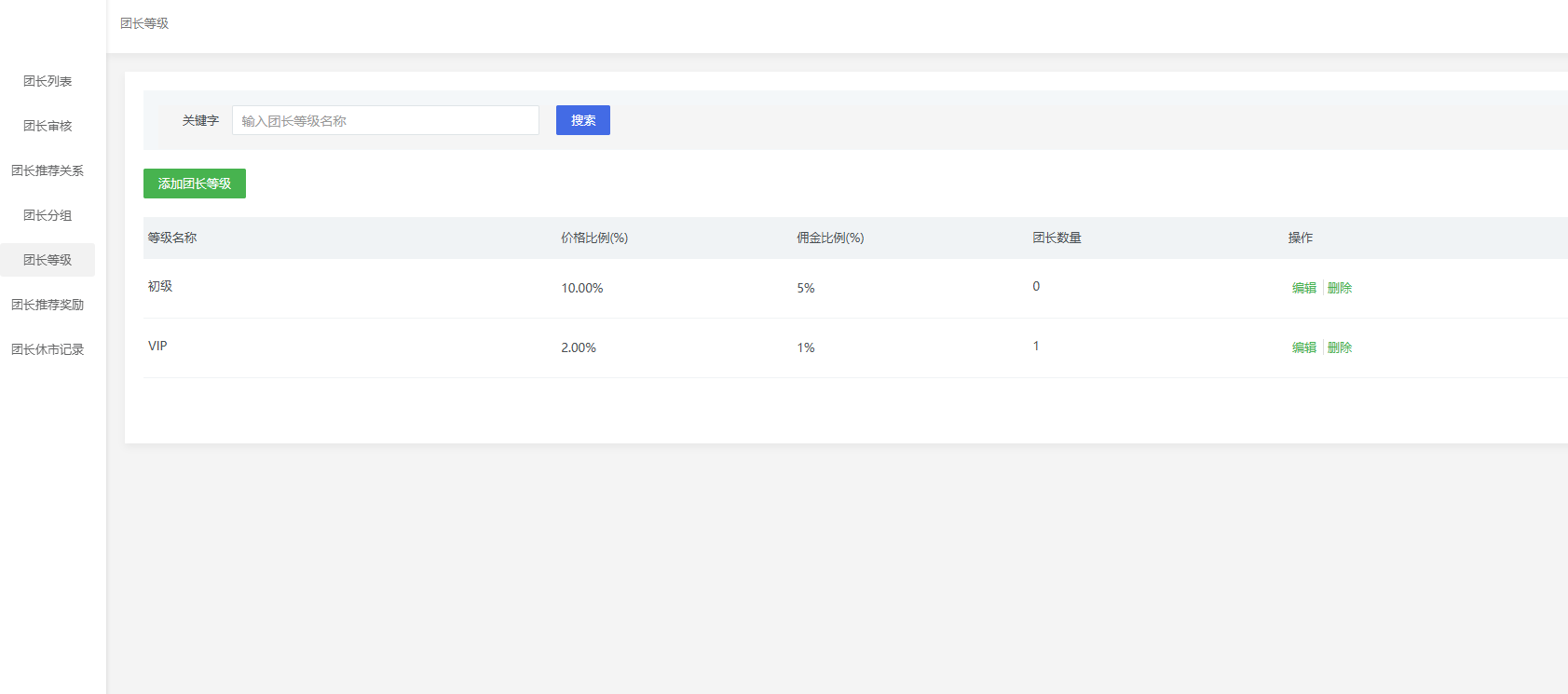The image size is (1568, 694).
Task: Select the VIP level name cell
Action: [157, 346]
